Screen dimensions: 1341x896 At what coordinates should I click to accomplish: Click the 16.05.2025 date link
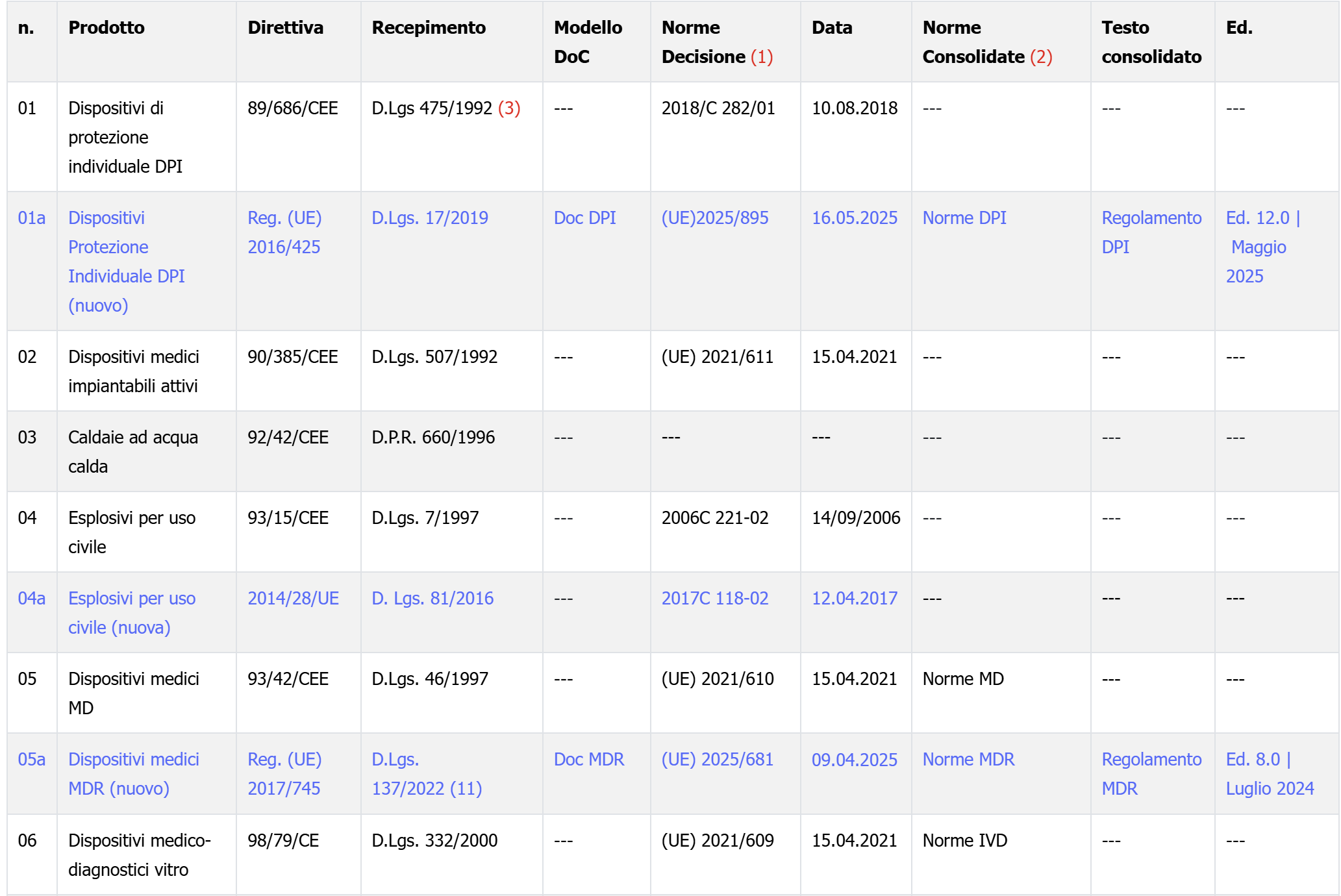click(x=855, y=218)
